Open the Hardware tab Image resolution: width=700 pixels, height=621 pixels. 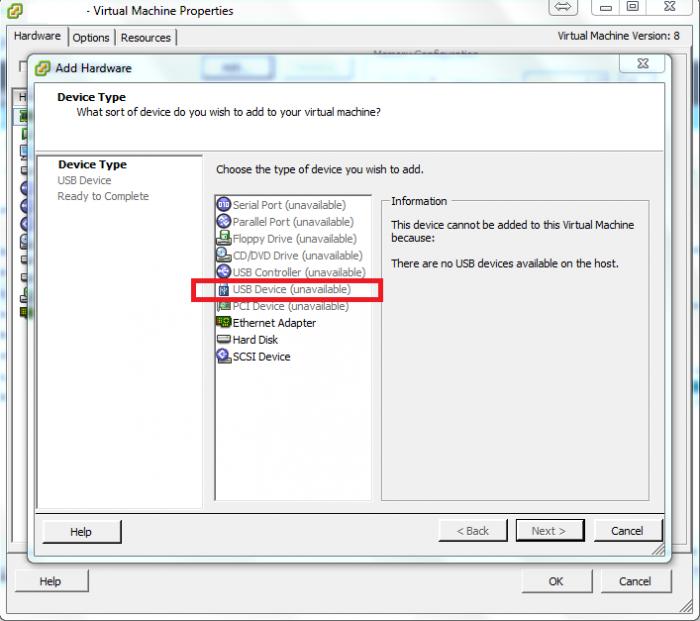[38, 36]
